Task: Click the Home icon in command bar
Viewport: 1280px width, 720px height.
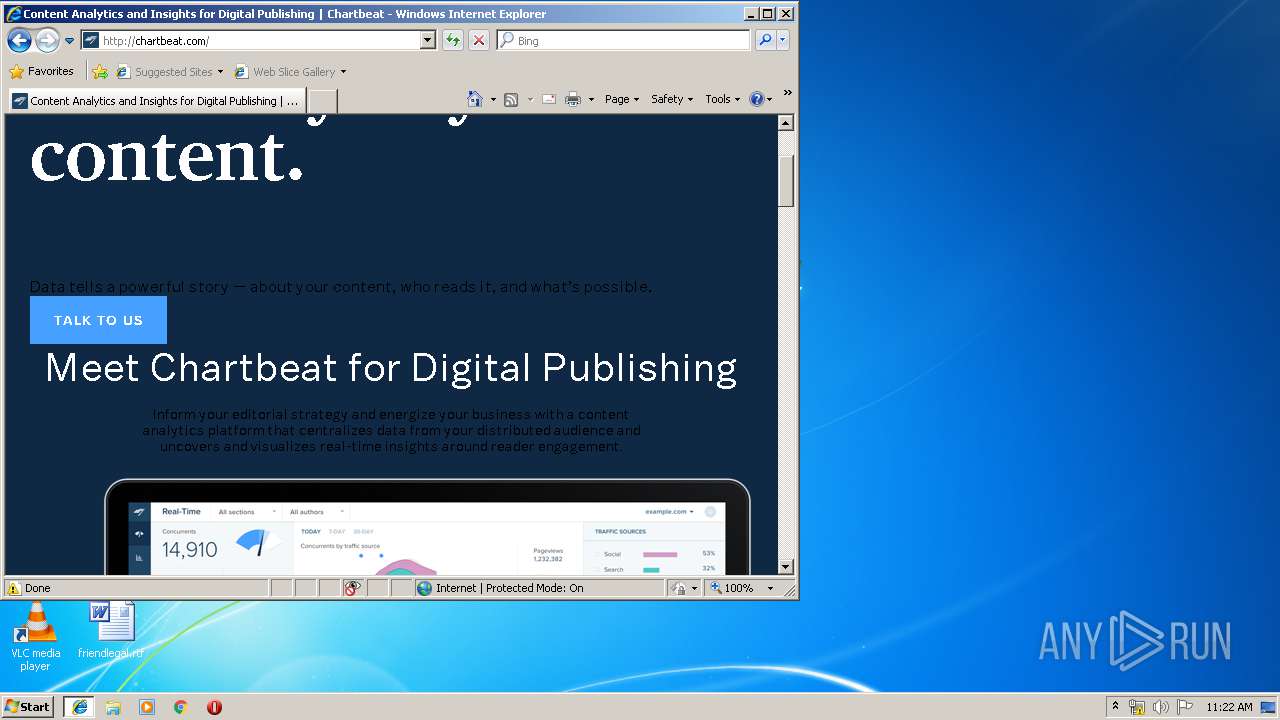Action: pyautogui.click(x=475, y=99)
